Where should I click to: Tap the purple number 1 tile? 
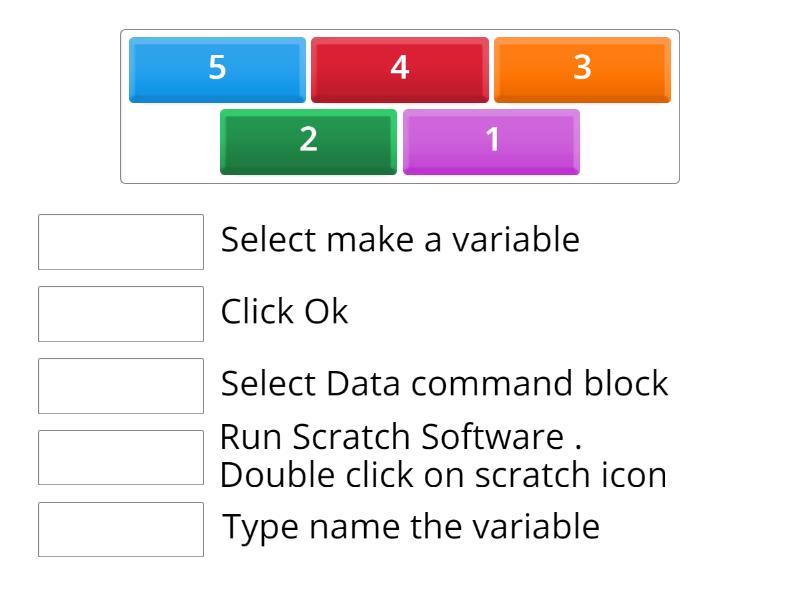click(x=491, y=141)
